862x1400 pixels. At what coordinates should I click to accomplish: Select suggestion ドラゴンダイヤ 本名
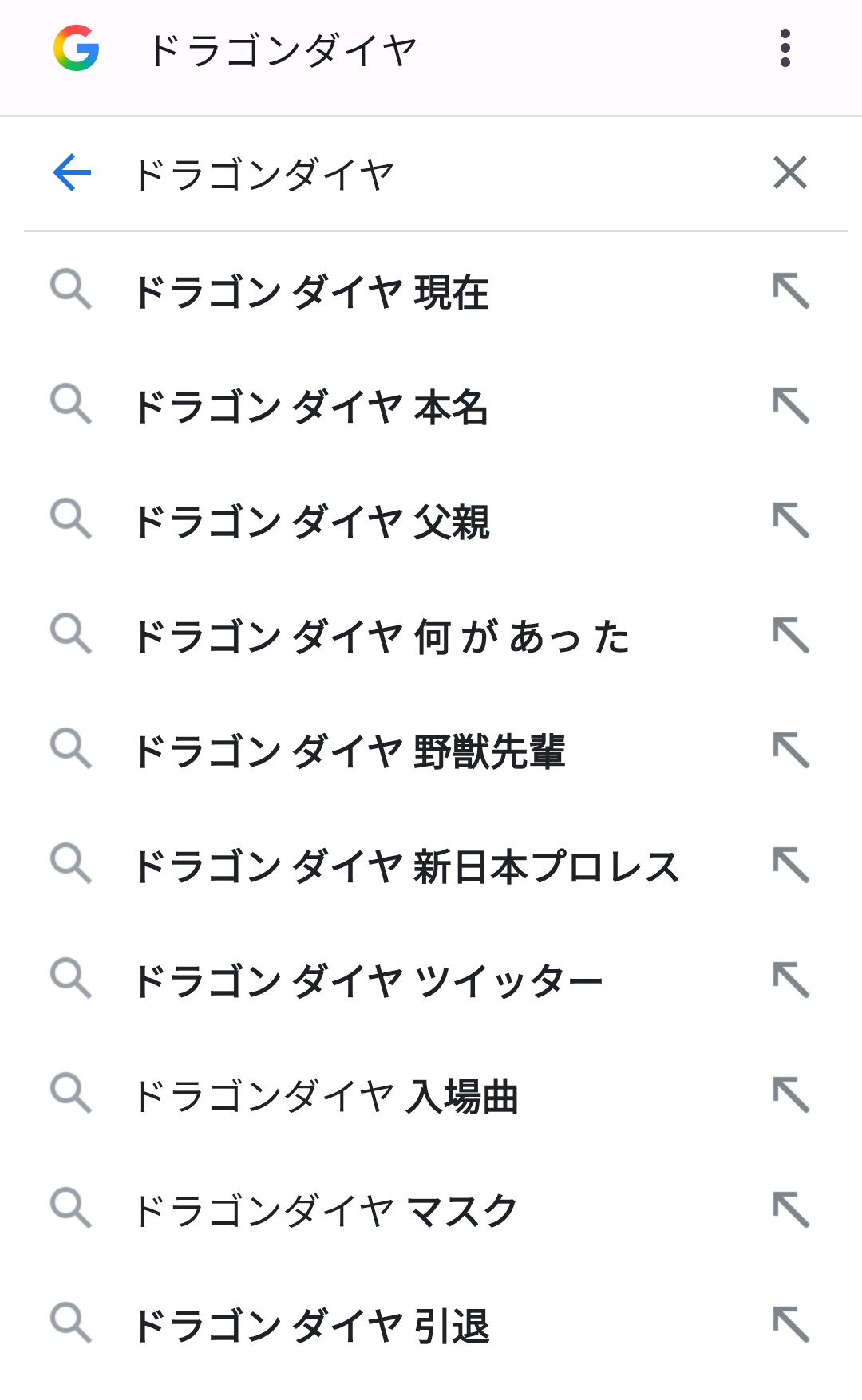click(311, 407)
